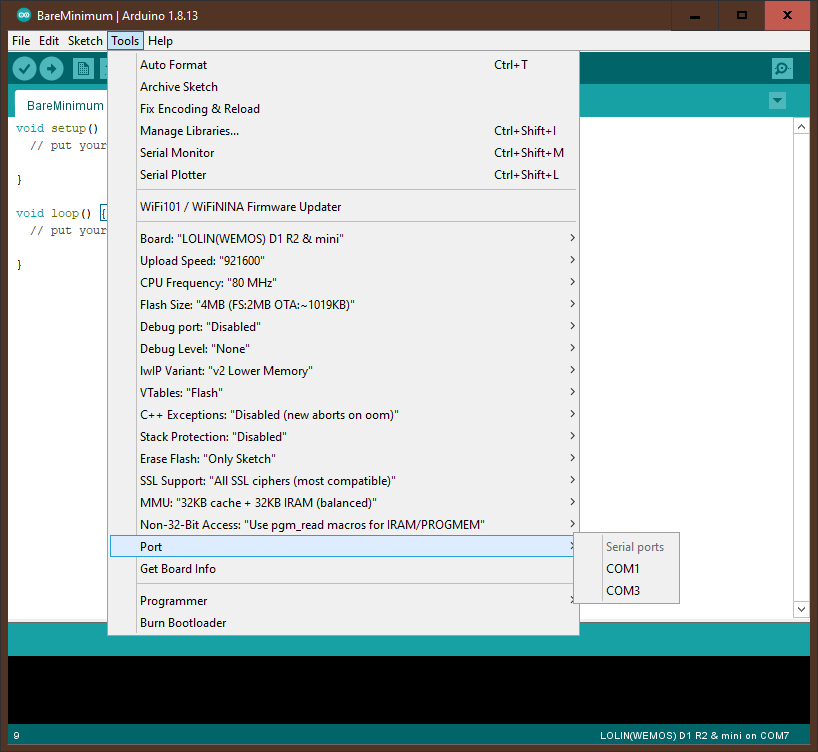Viewport: 818px width, 752px height.
Task: Open Serial Plotter entry
Action: (343, 174)
